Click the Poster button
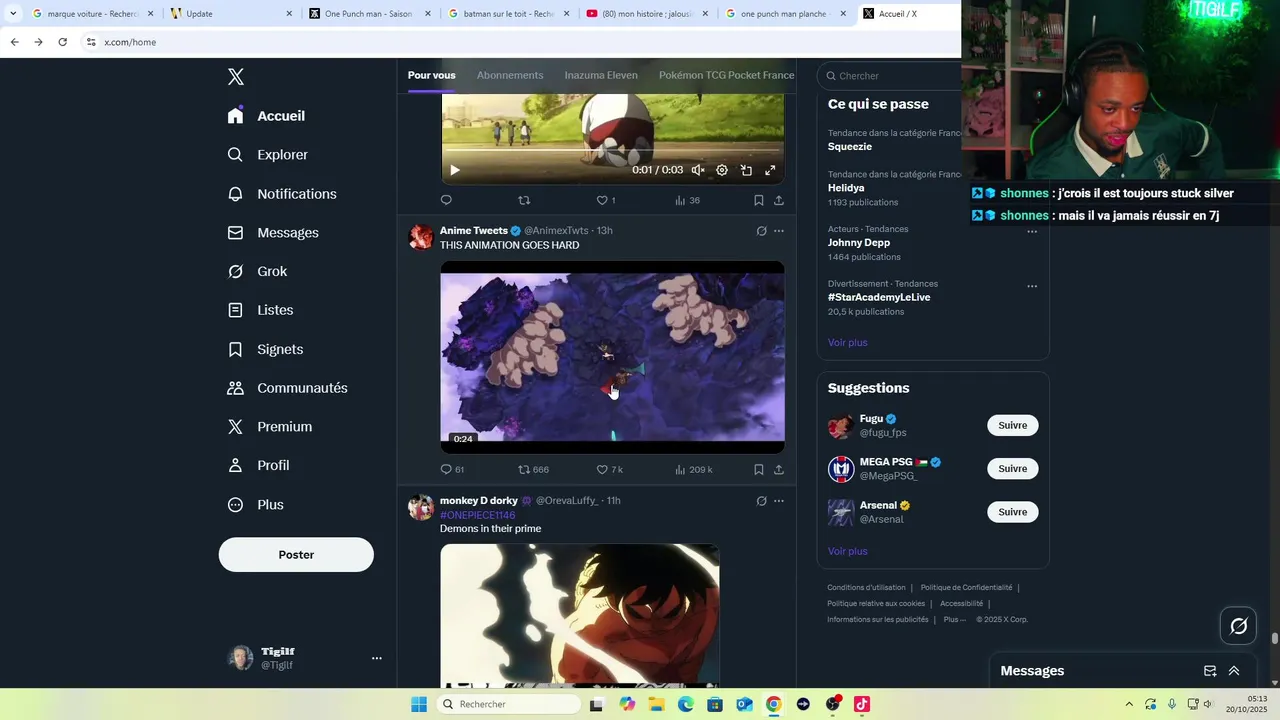The height and width of the screenshot is (720, 1280). click(x=296, y=555)
